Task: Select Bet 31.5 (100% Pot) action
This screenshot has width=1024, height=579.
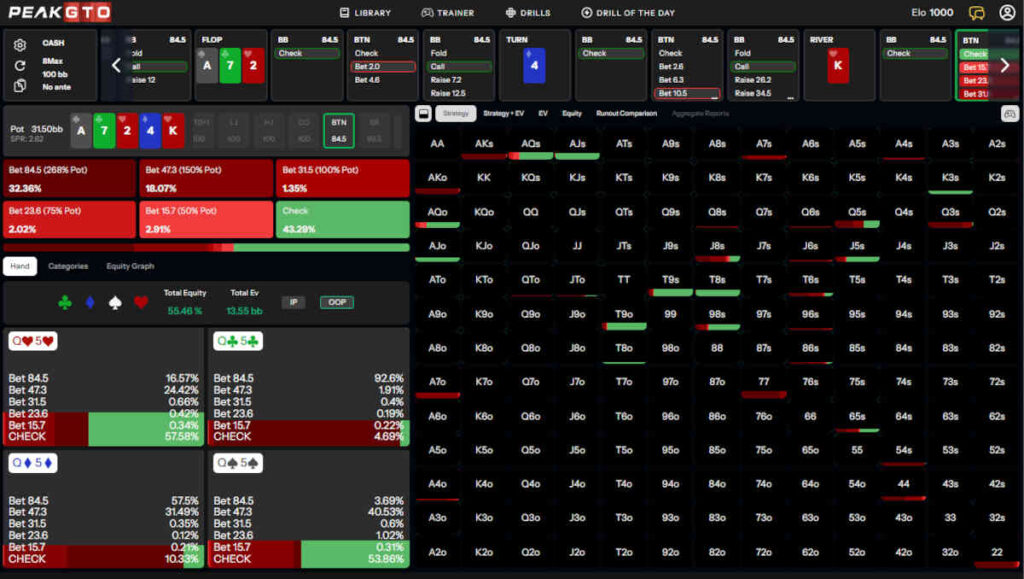Action: [x=343, y=178]
